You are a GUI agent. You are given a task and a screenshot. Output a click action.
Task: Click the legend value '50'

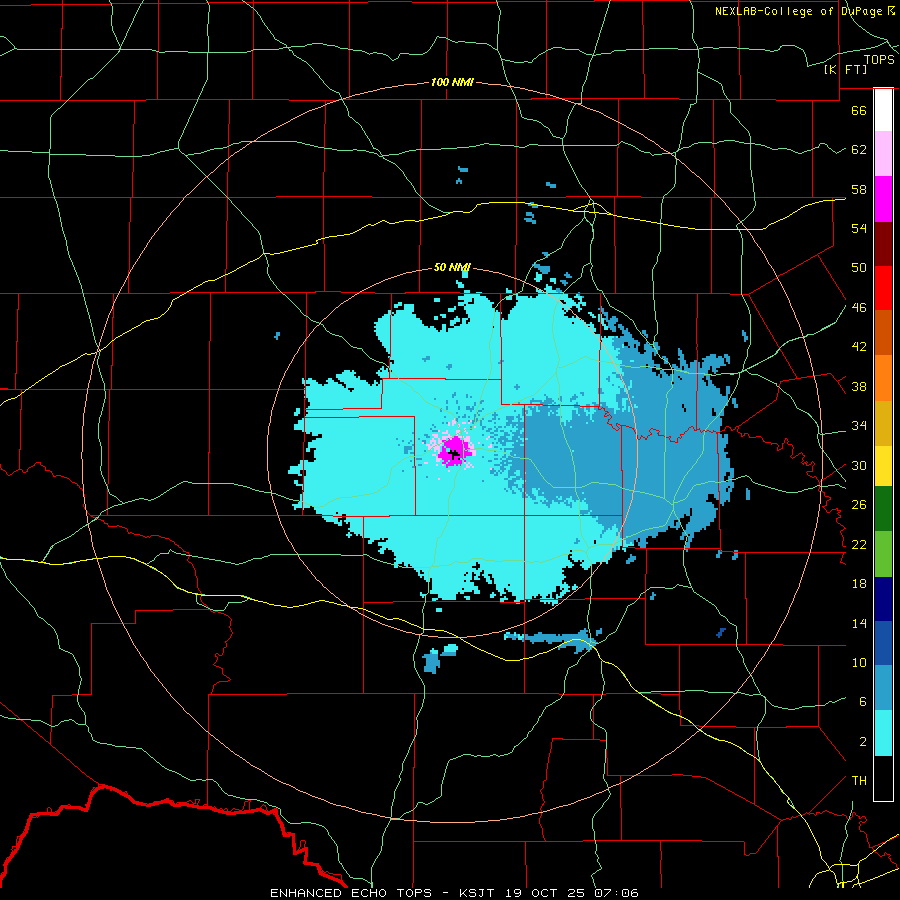coord(859,268)
